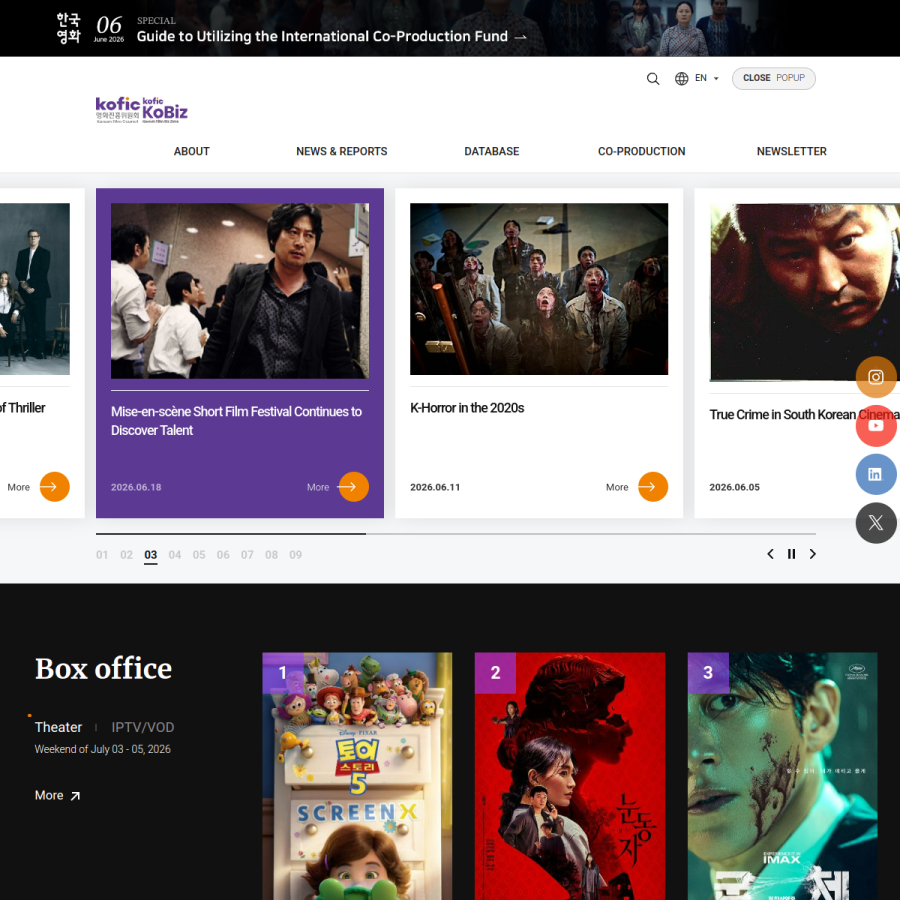Click the K-Horror zombie thumbnail
This screenshot has height=900, width=900.
click(x=539, y=289)
